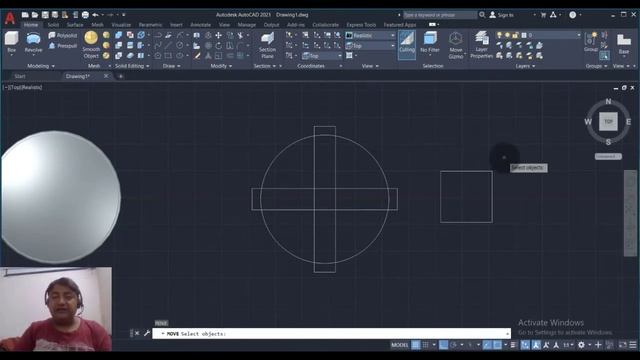Expand the Solid Editing panel
The width and height of the screenshot is (640, 360).
pos(132,66)
